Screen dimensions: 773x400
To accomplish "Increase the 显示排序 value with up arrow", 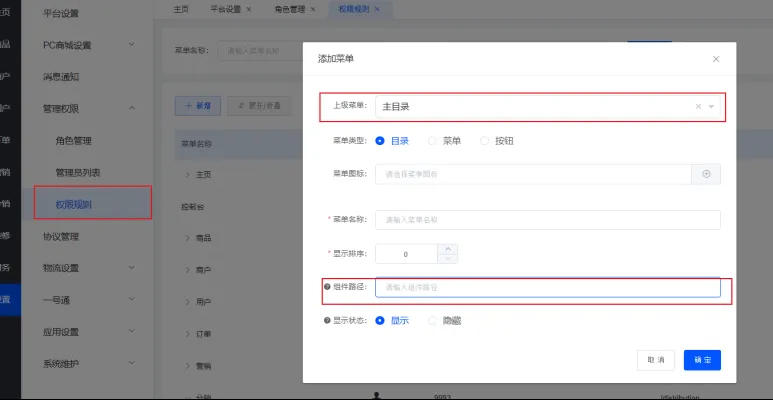I will (448, 249).
